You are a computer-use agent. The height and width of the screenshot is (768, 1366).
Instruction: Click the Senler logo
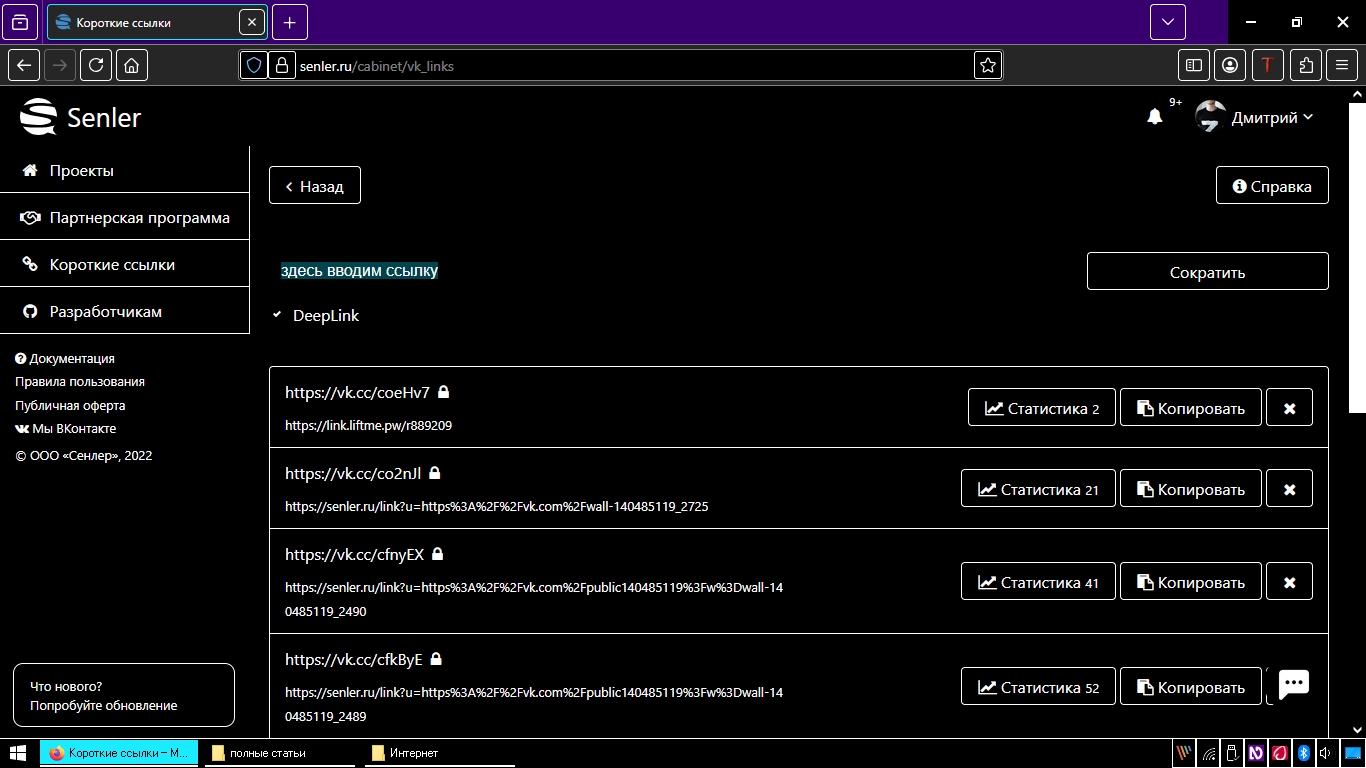point(81,117)
